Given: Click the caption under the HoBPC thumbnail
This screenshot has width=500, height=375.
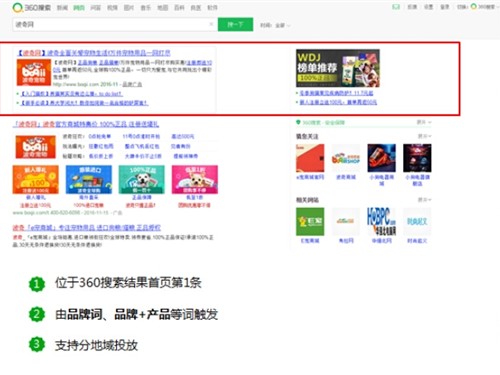Looking at the screenshot, I should [x=381, y=240].
